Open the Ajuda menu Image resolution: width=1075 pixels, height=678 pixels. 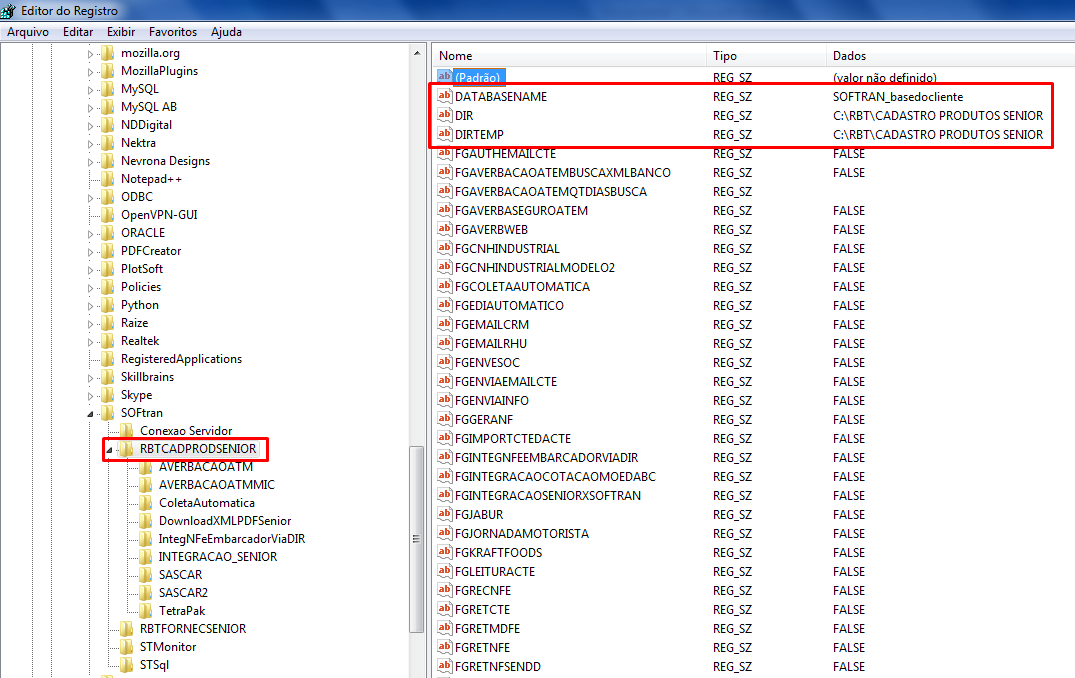(x=226, y=32)
